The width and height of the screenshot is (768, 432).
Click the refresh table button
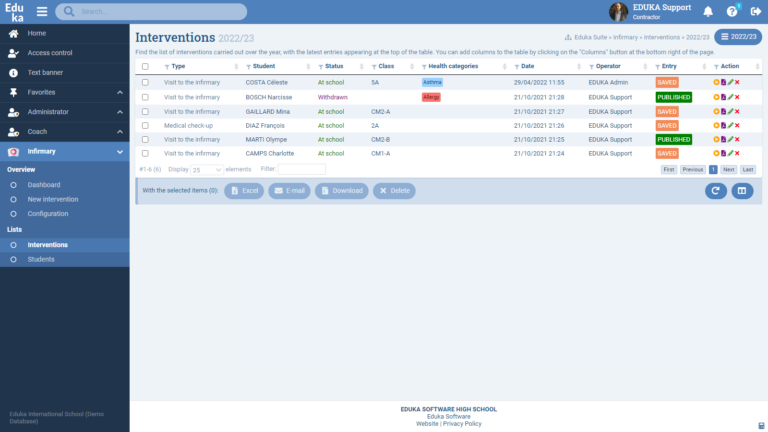(x=712, y=190)
